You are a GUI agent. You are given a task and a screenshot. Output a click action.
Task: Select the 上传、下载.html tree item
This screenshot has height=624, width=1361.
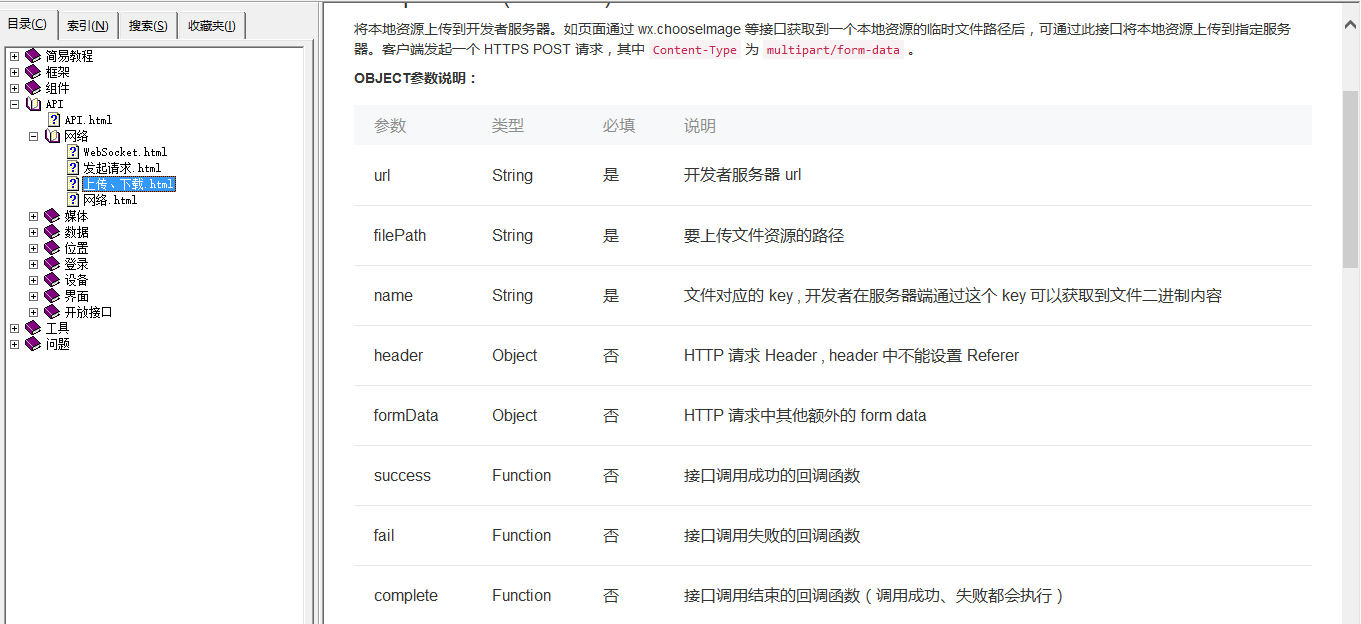click(129, 184)
